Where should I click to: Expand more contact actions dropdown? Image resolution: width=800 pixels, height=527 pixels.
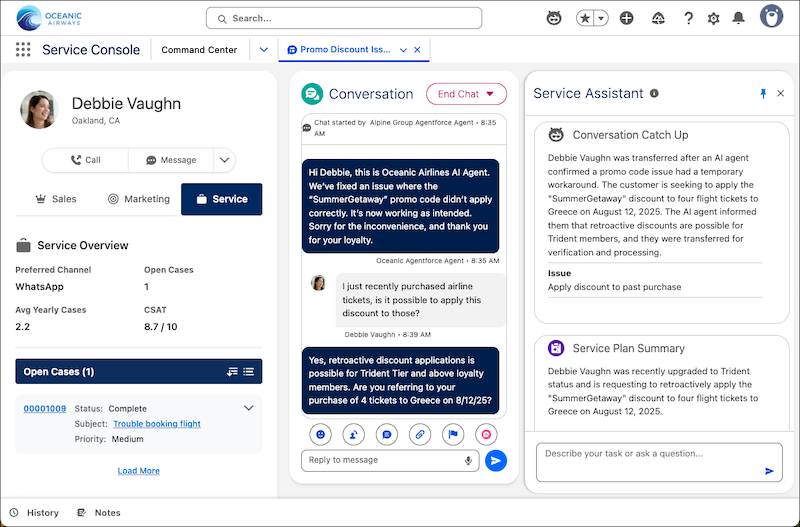[224, 160]
